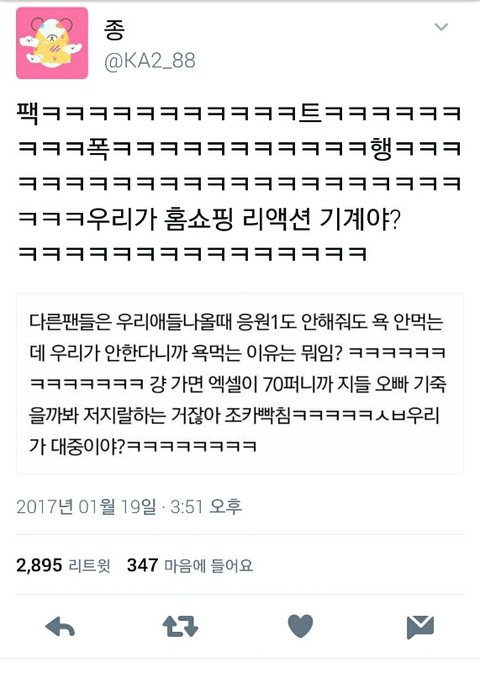
Task: Open the pink bear profile avatar
Action: coord(52,43)
